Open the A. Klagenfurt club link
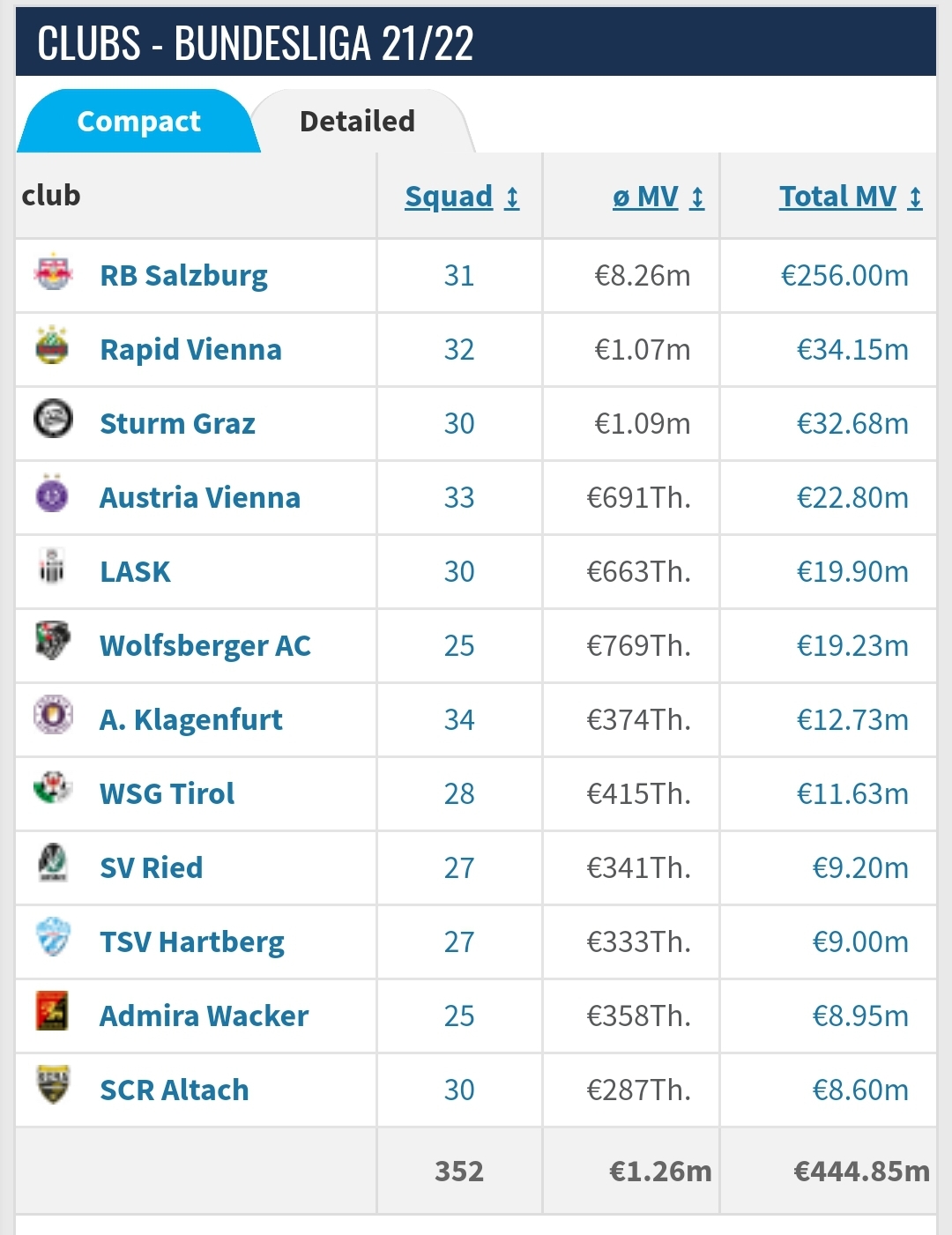This screenshot has width=952, height=1235. (x=190, y=720)
